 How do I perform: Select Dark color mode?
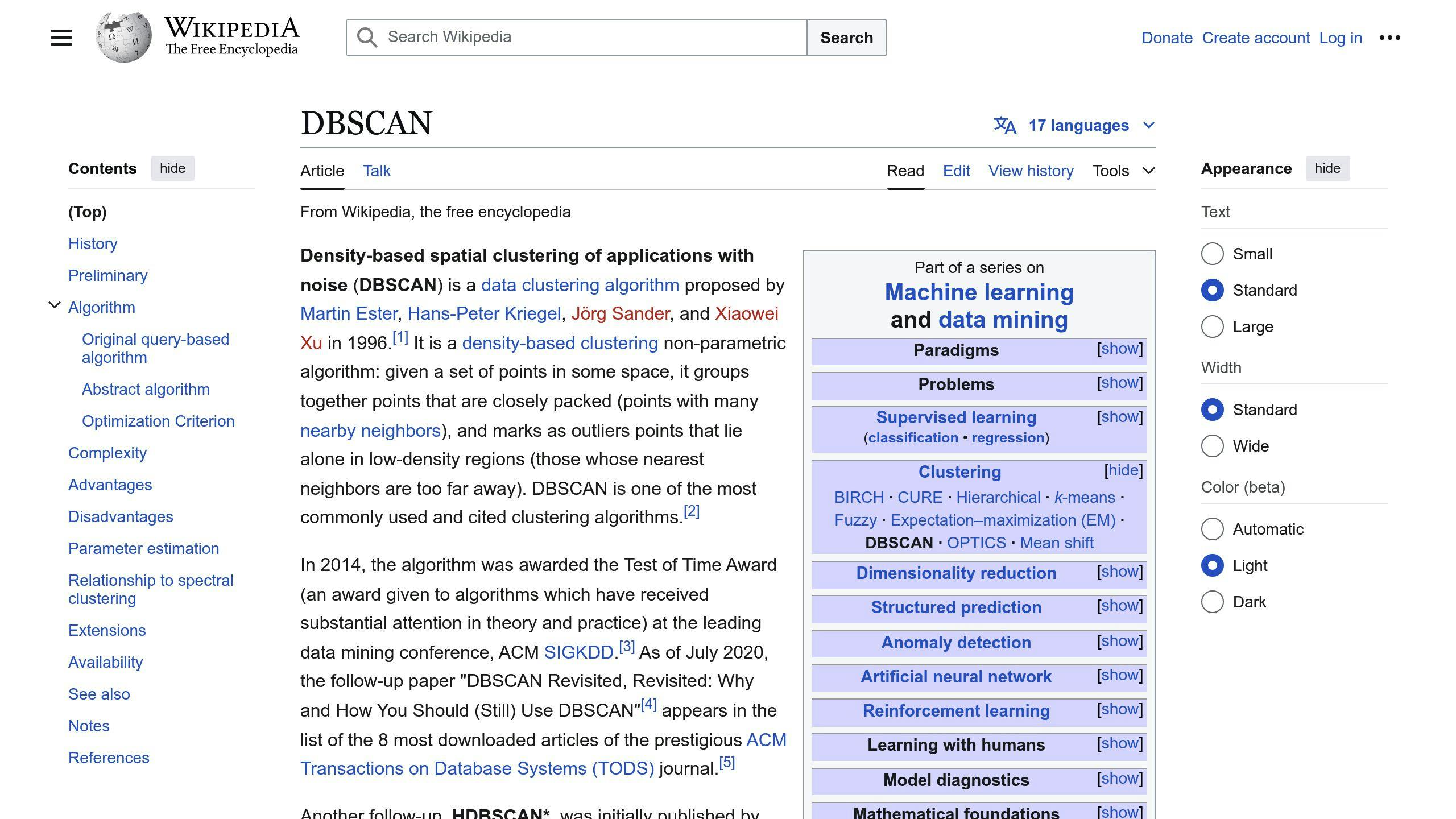pyautogui.click(x=1212, y=602)
